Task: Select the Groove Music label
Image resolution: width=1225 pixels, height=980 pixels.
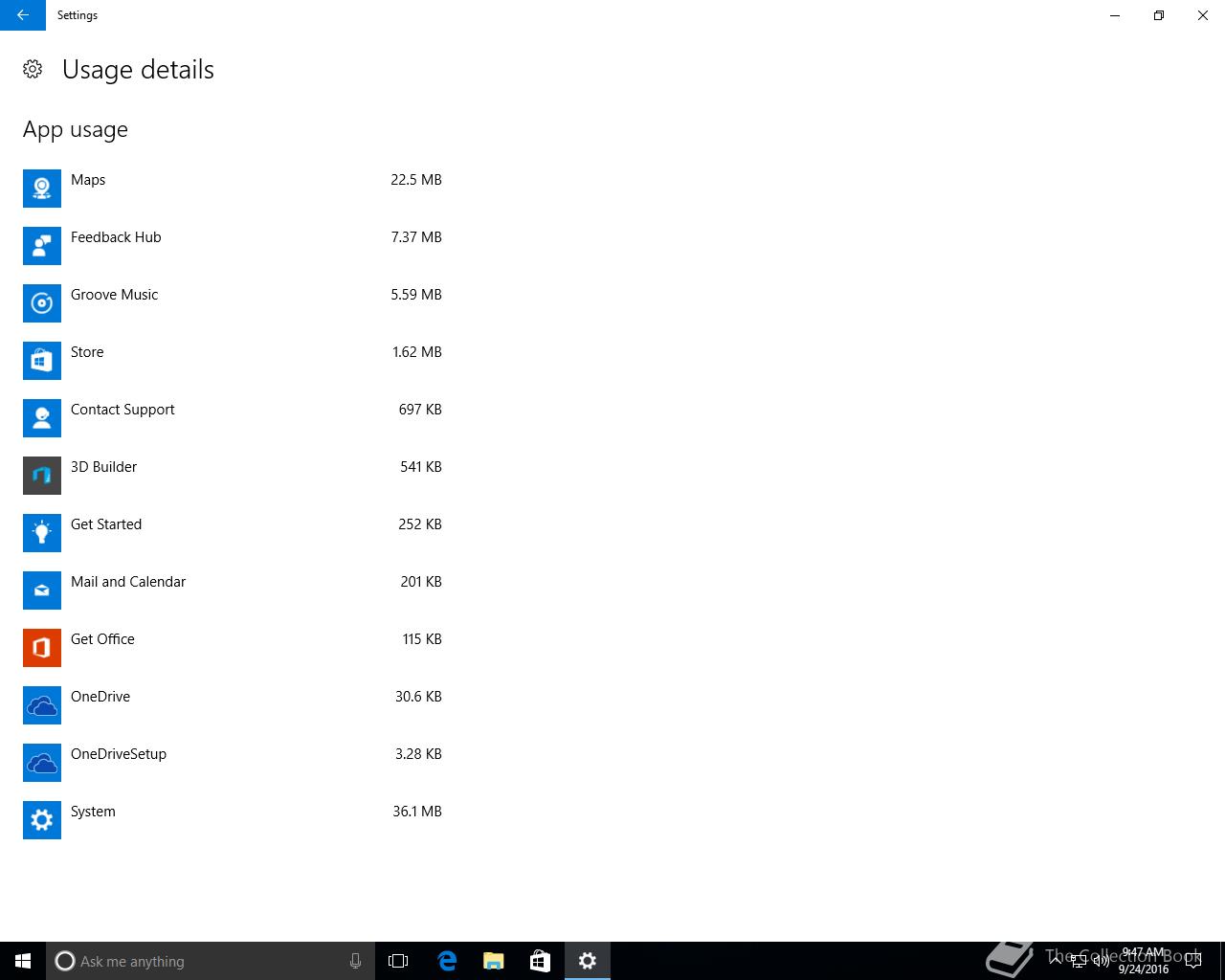Action: [114, 295]
